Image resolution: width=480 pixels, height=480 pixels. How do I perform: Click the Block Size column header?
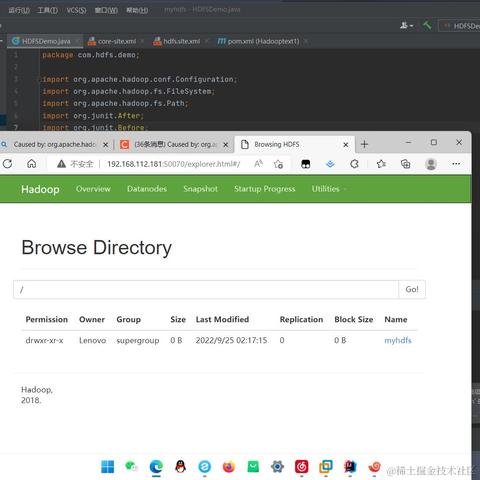click(354, 319)
